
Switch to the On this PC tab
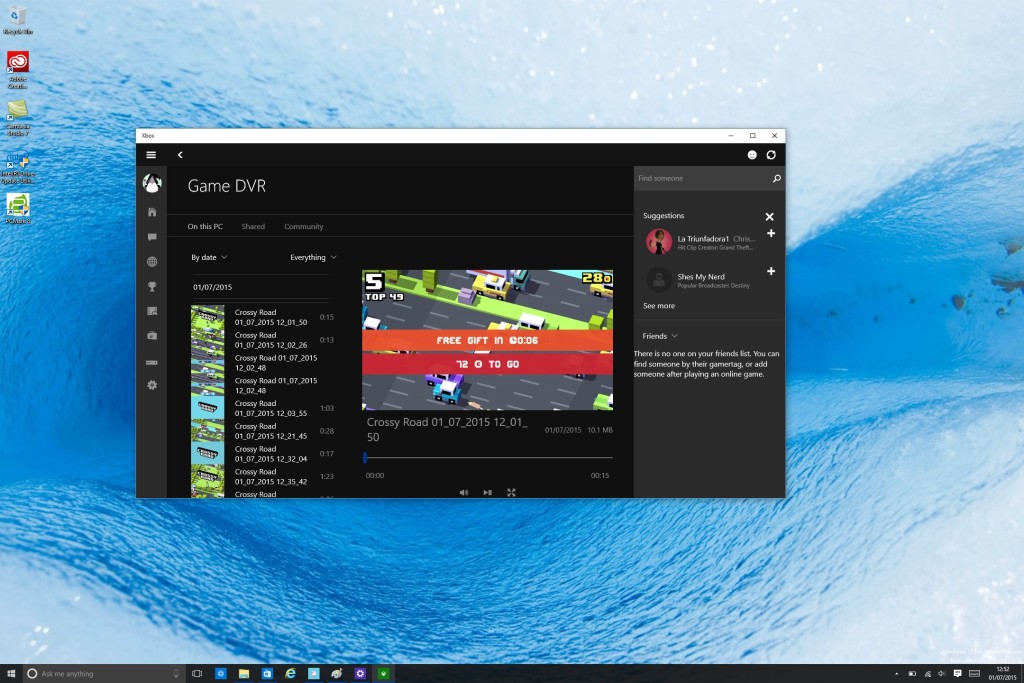(x=205, y=227)
